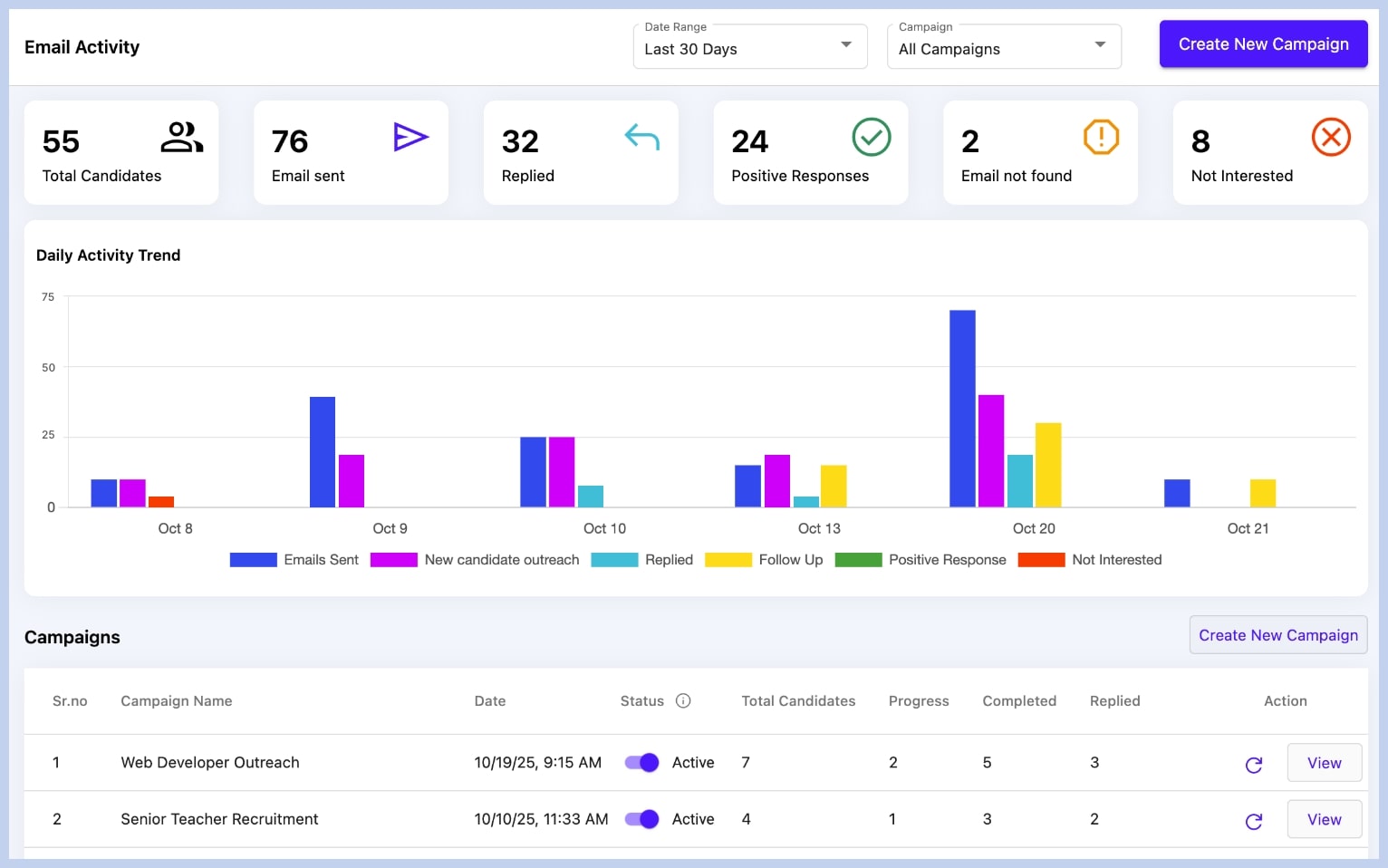Toggle off the Web Developer Outreach active switch

click(x=641, y=762)
